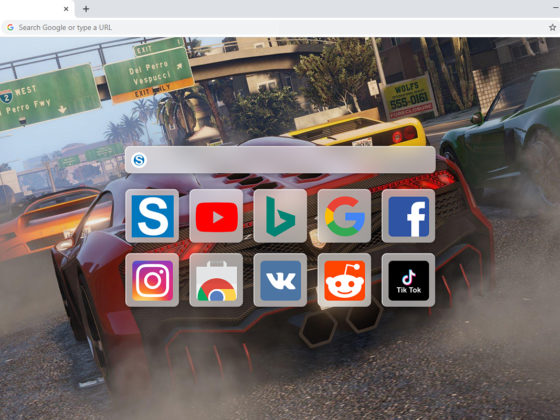The width and height of the screenshot is (560, 420).
Task: Click the wallpaper background below the tiles
Action: tap(280, 364)
